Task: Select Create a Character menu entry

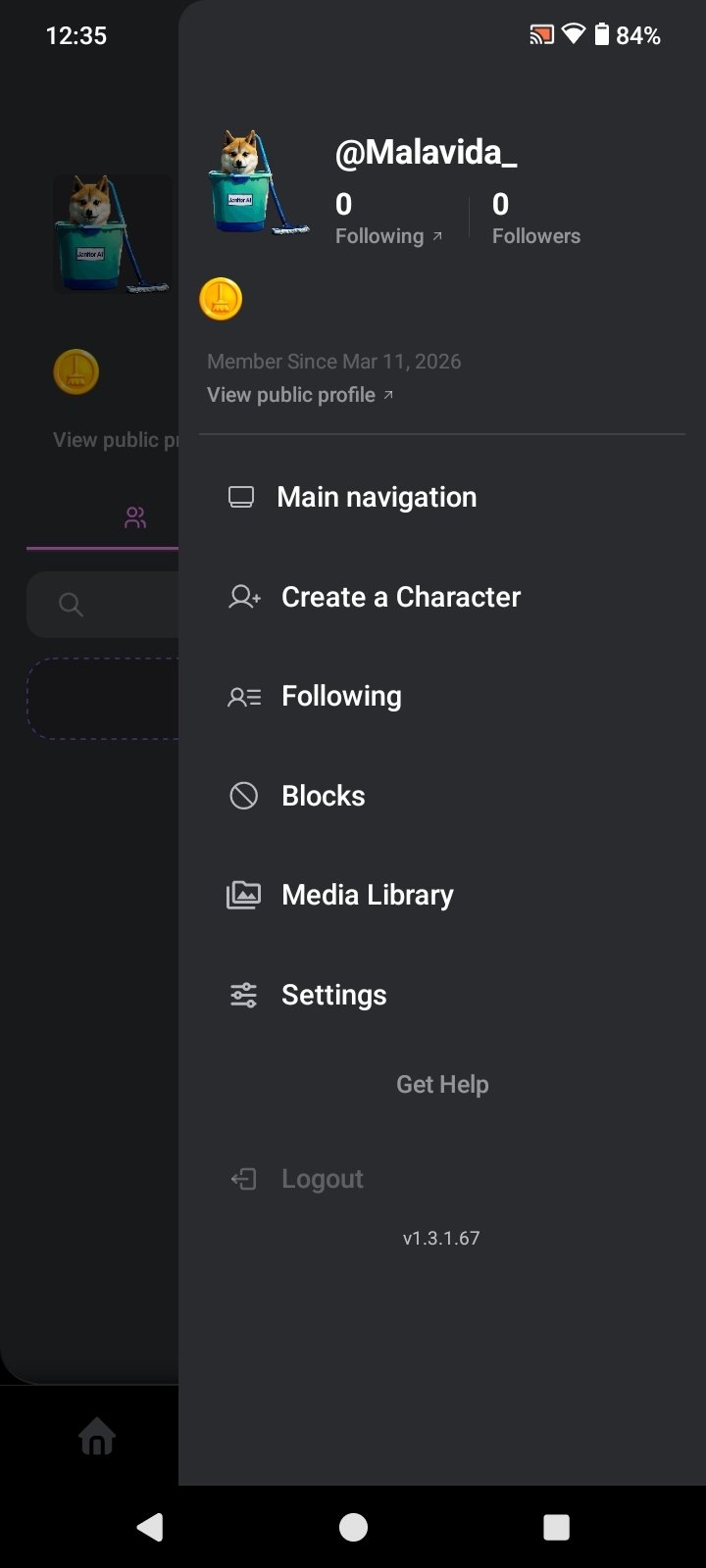Action: point(400,597)
